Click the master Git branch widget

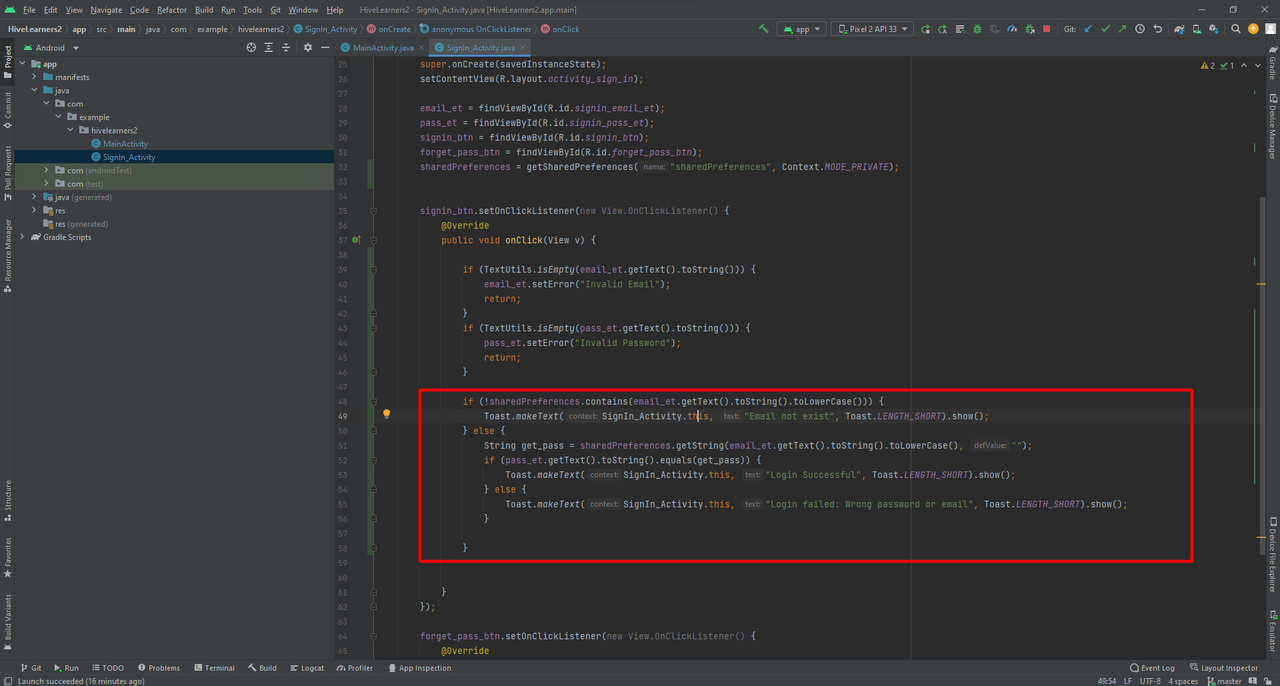[1223, 681]
